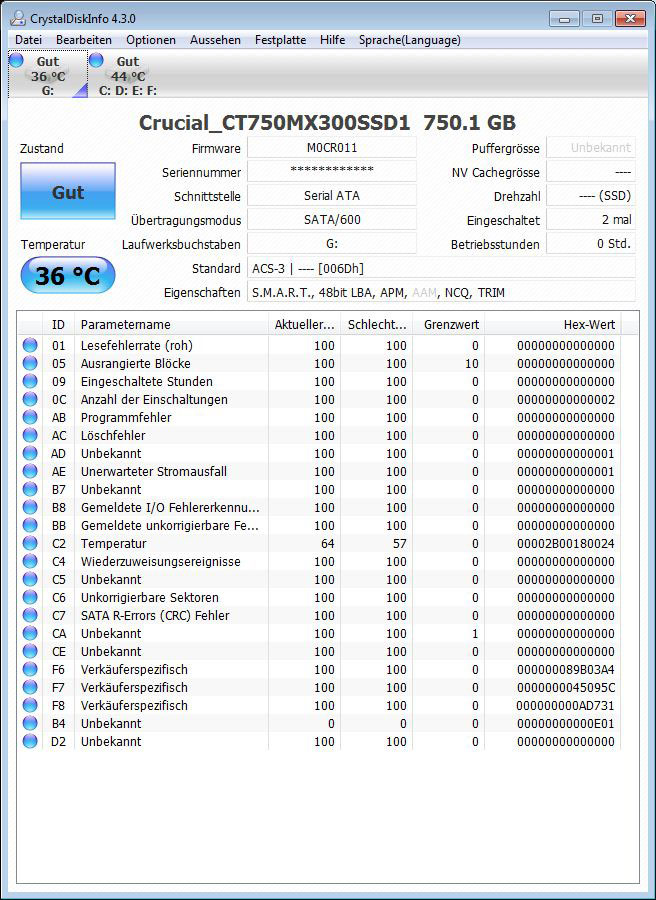
Task: Click status orb for SATA R-Errors (CRC) Fehler
Action: tap(30, 615)
